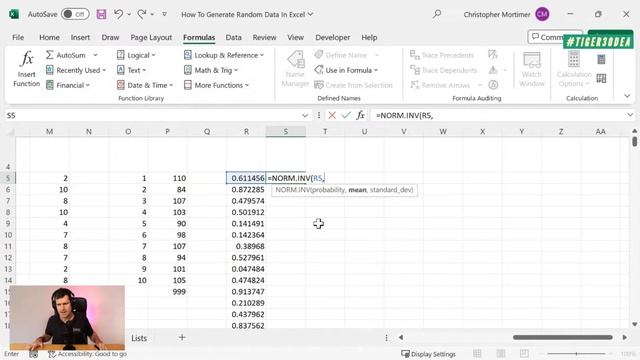Open Text functions menu
This screenshot has width=640, height=360.
click(131, 70)
